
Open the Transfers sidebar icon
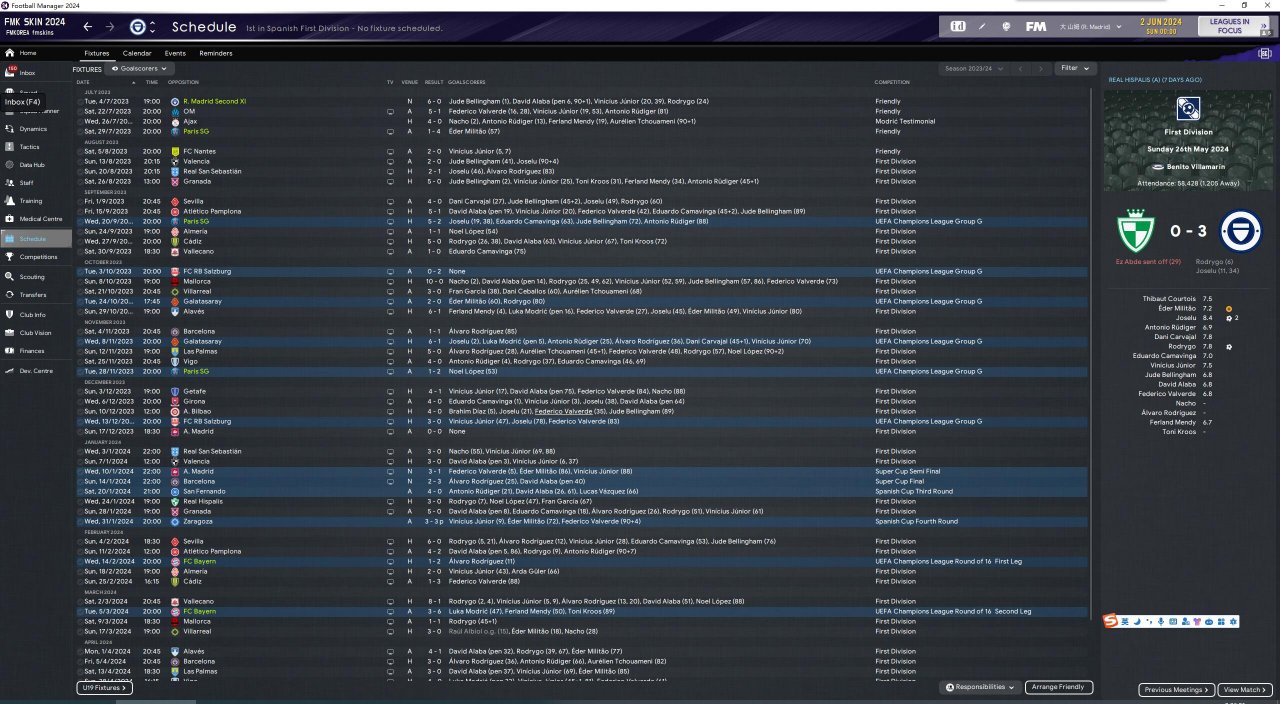[x=10, y=295]
